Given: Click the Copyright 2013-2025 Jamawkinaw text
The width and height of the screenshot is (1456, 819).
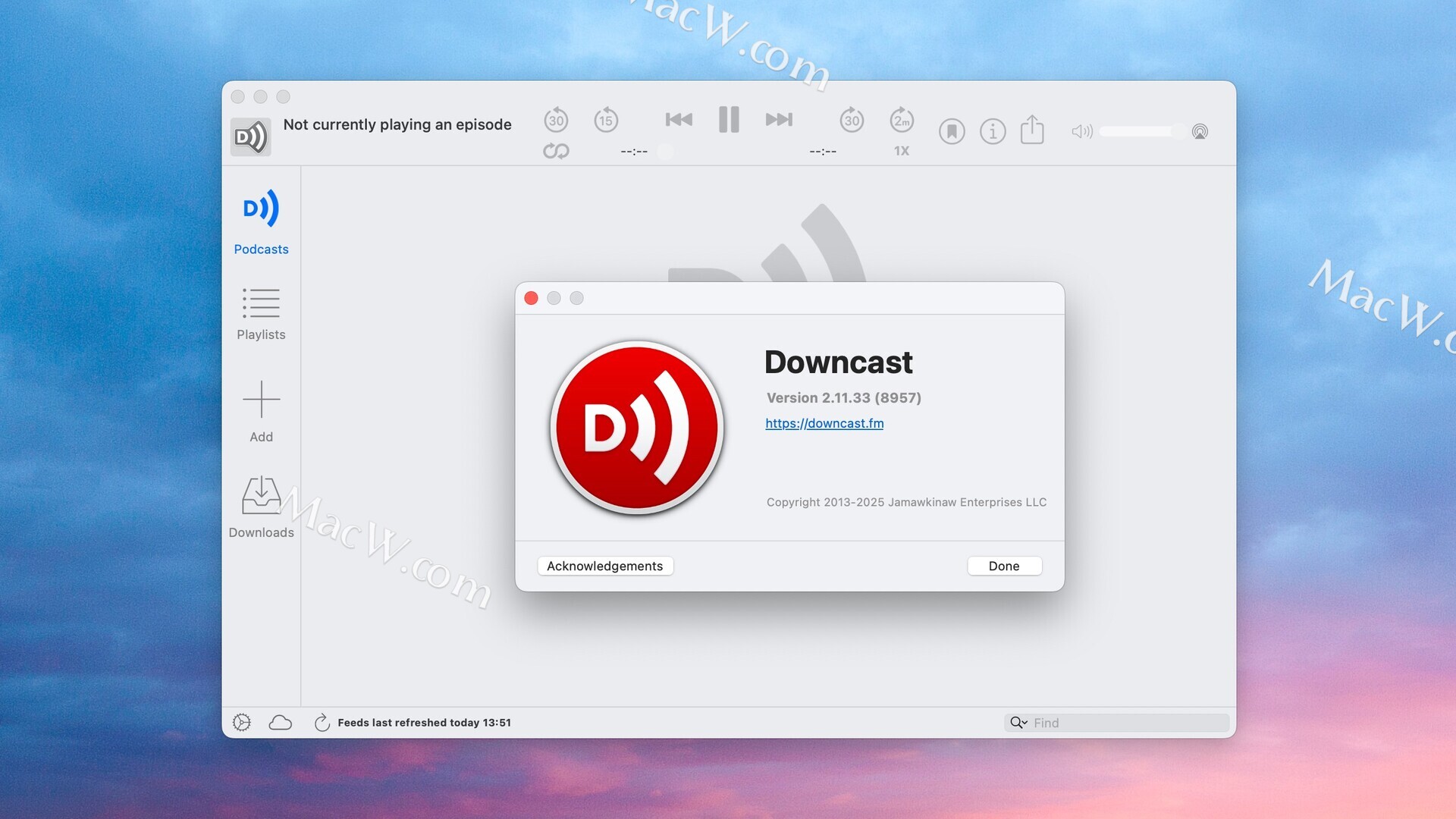Looking at the screenshot, I should (x=906, y=502).
